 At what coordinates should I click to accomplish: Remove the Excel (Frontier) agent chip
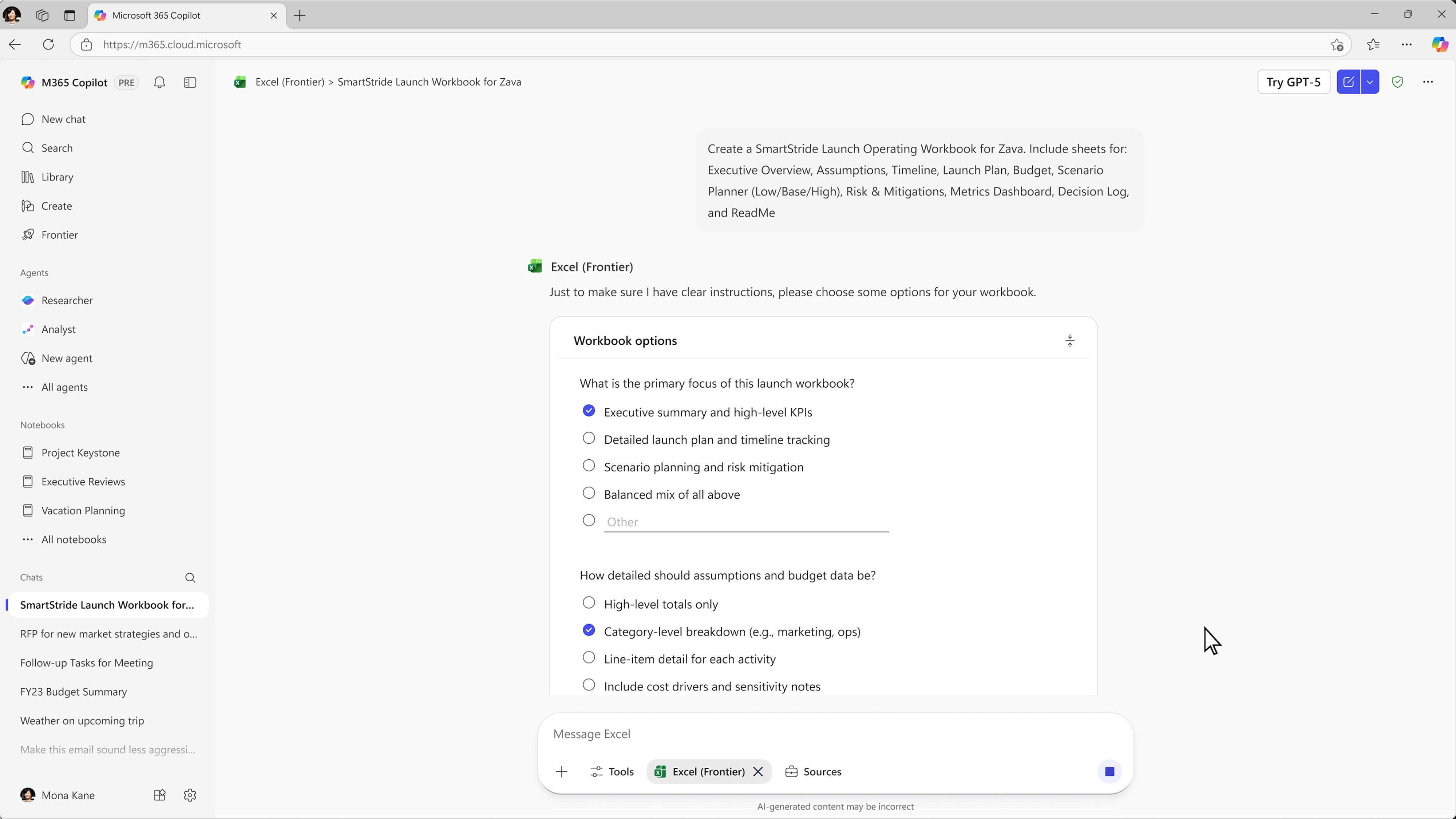pyautogui.click(x=758, y=772)
